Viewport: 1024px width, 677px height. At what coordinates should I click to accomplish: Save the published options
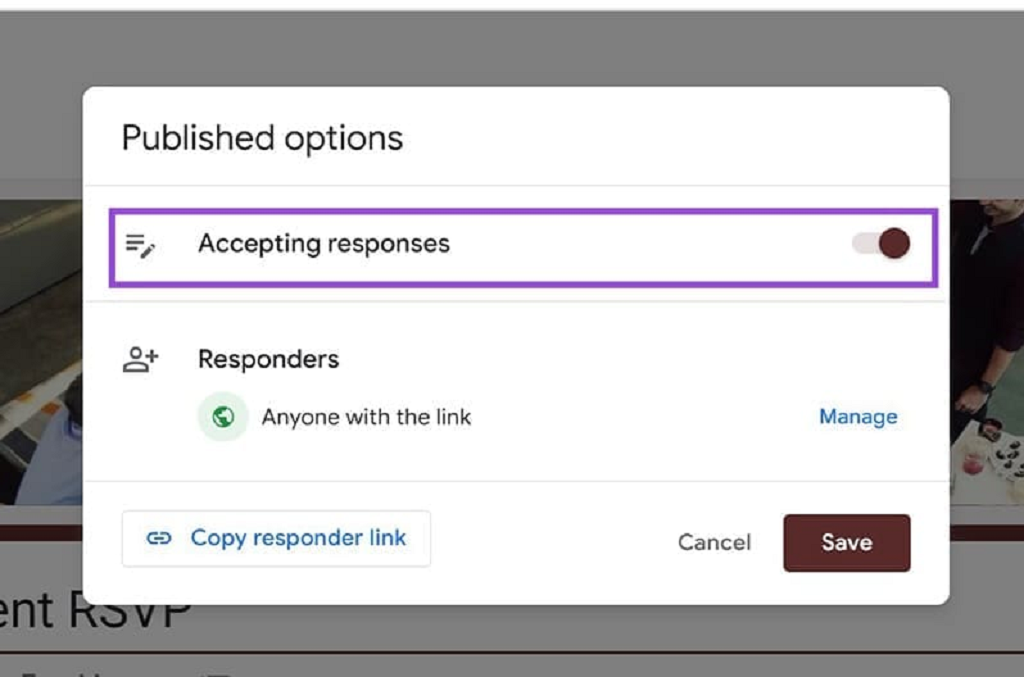click(x=846, y=542)
